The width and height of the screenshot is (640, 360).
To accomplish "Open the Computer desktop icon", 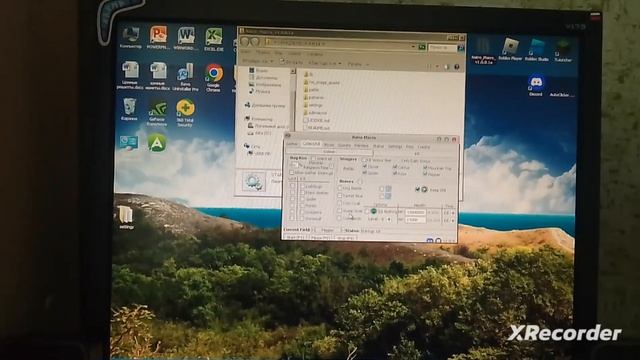I will pyautogui.click(x=131, y=37).
